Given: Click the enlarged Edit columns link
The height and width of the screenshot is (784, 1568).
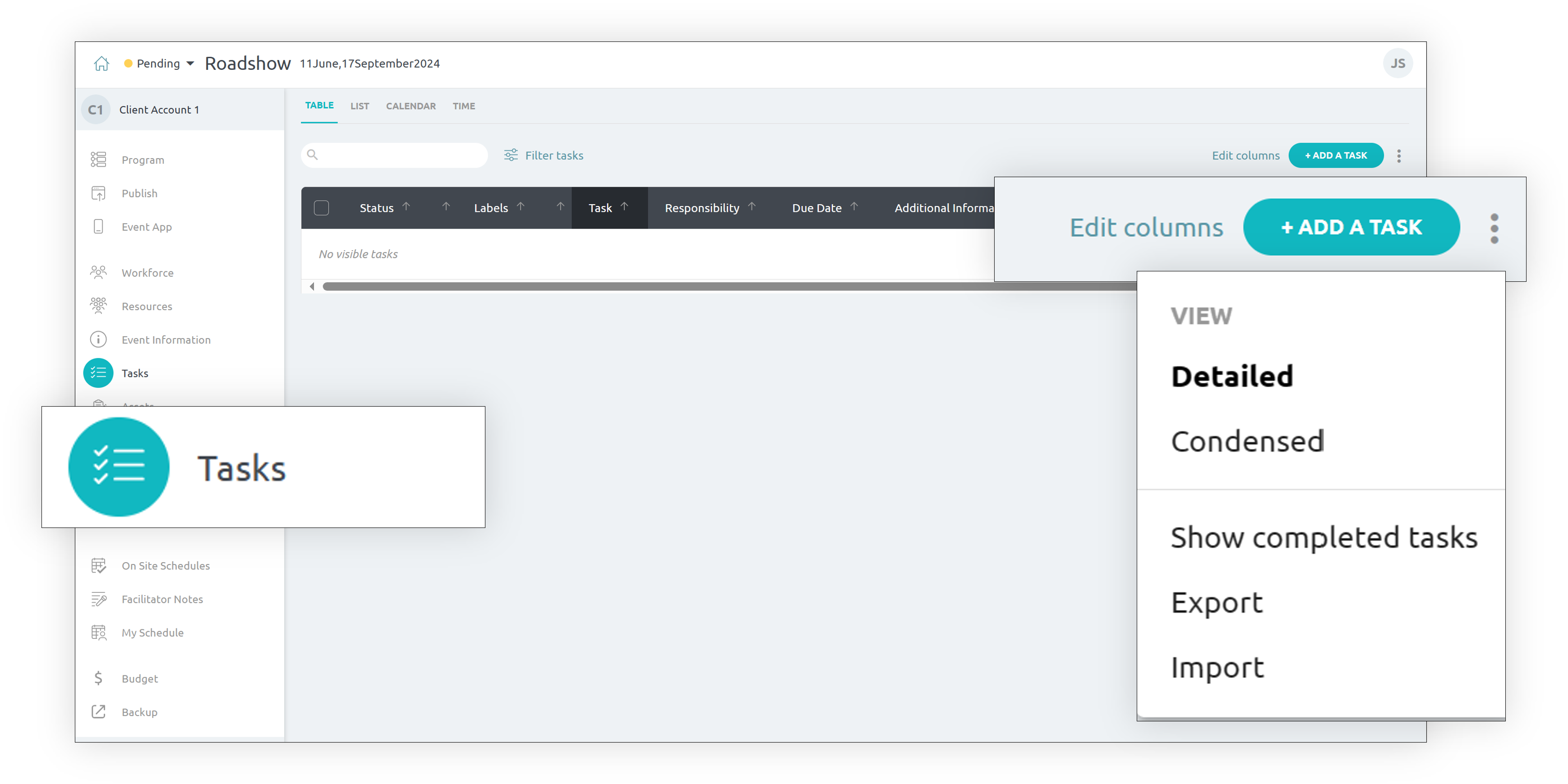Looking at the screenshot, I should tap(1146, 228).
